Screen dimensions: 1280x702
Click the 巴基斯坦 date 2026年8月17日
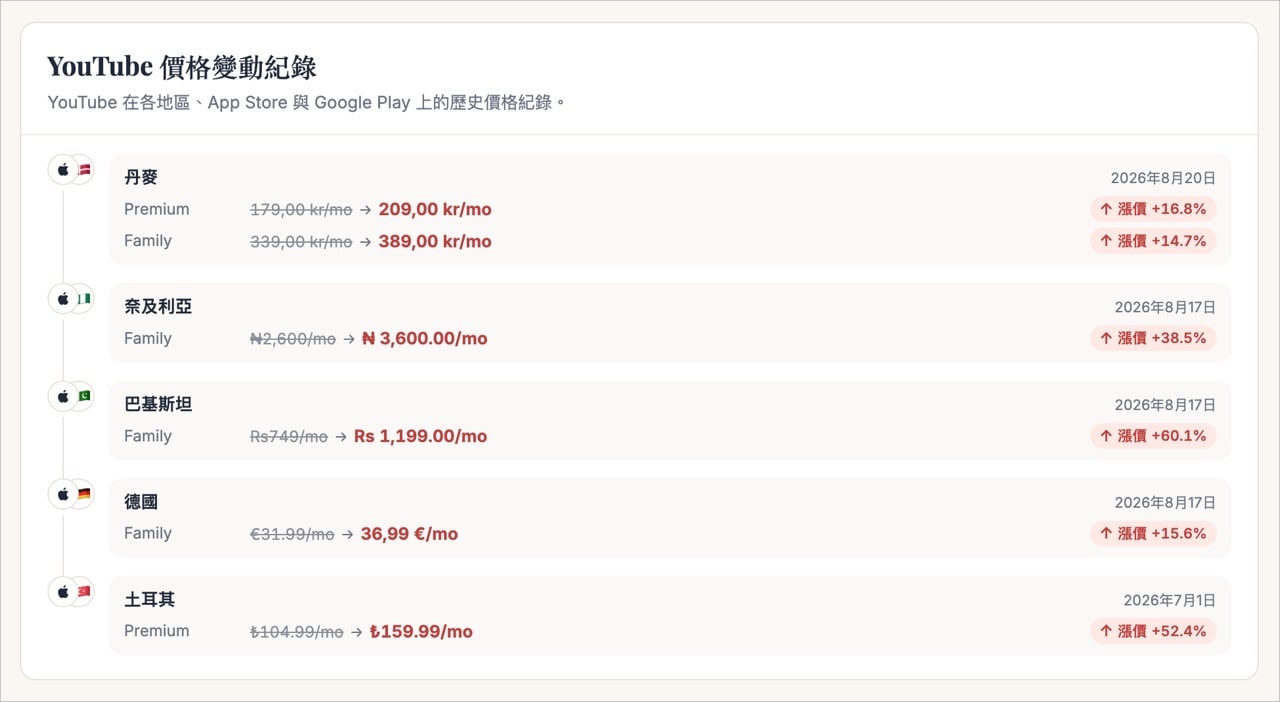[1165, 405]
